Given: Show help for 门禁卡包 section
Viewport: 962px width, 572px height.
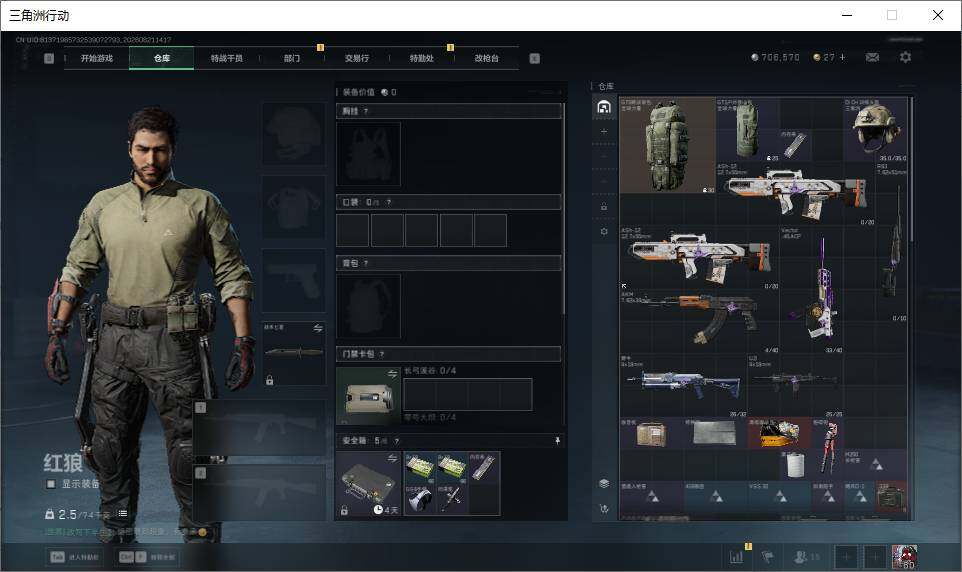Looking at the screenshot, I should coord(382,354).
